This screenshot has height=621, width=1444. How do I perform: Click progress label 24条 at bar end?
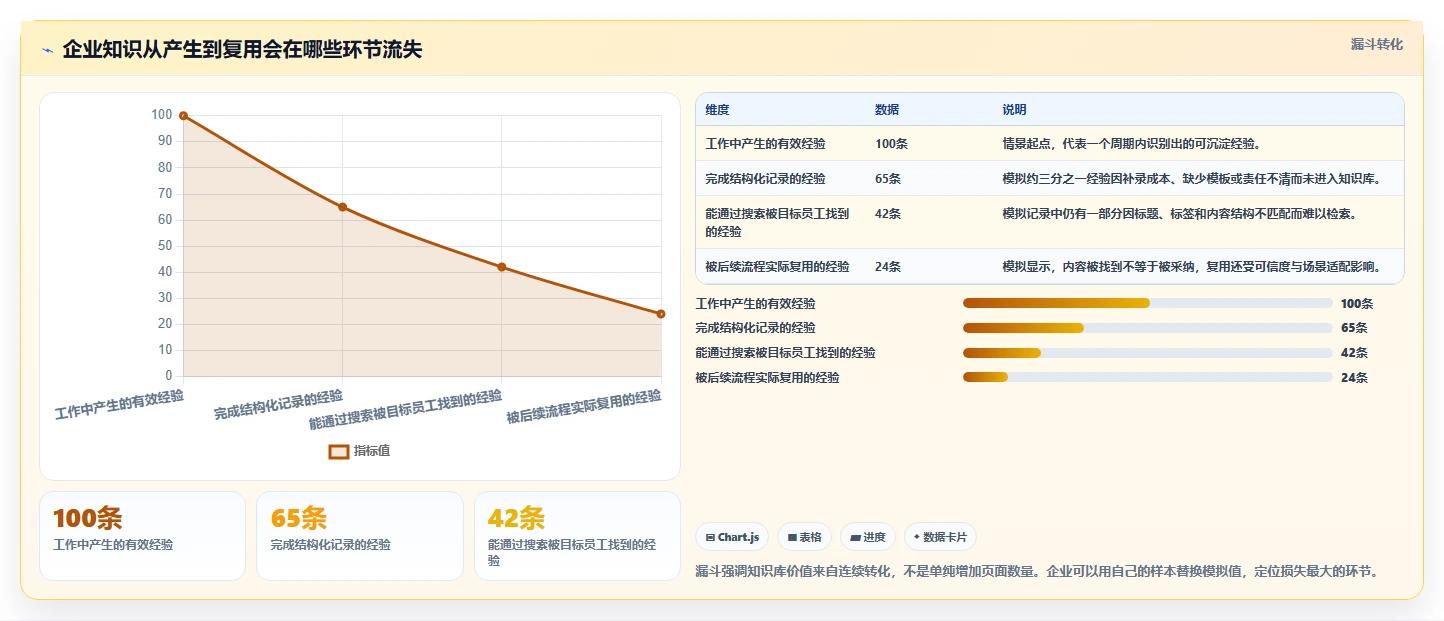click(x=1354, y=378)
